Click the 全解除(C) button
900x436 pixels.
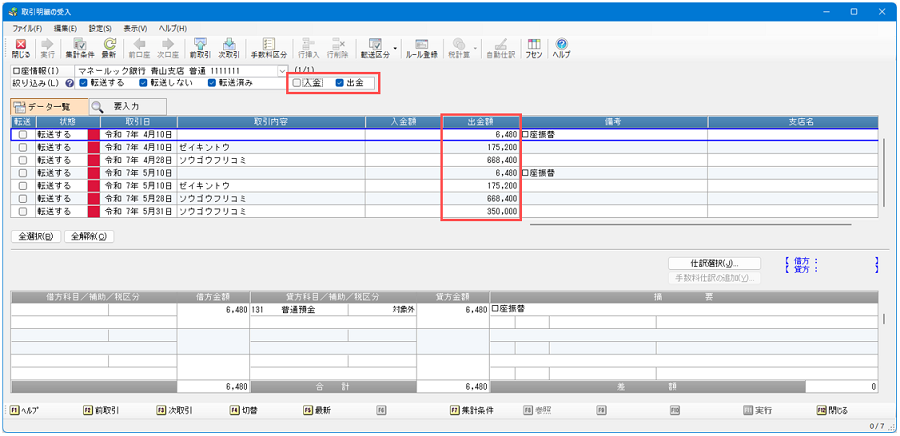[x=89, y=236]
